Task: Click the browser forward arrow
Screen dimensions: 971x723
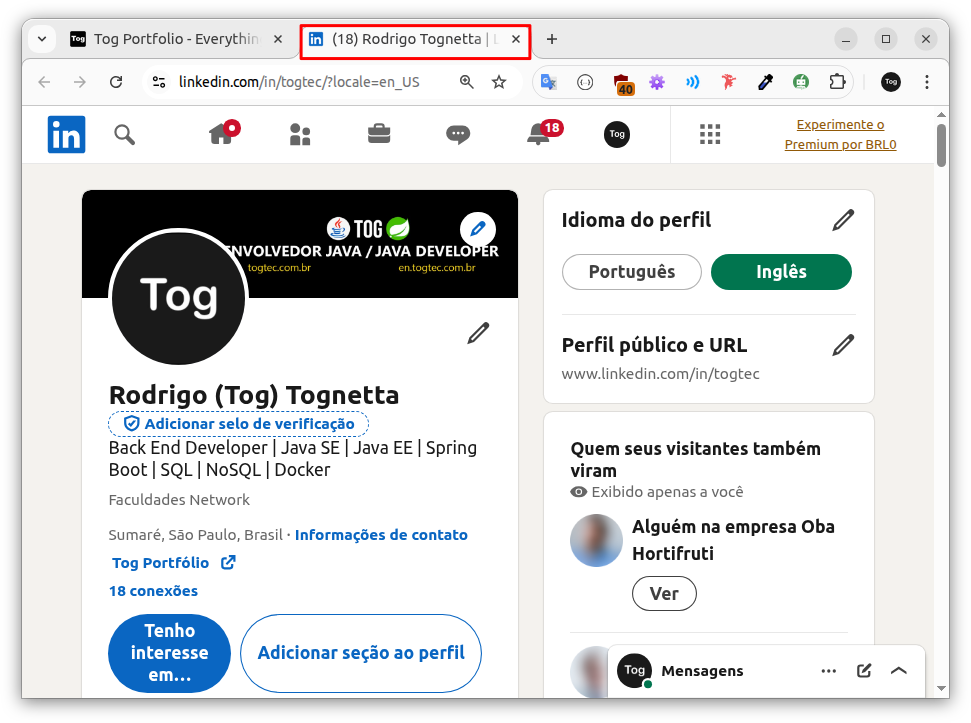Action: point(80,82)
